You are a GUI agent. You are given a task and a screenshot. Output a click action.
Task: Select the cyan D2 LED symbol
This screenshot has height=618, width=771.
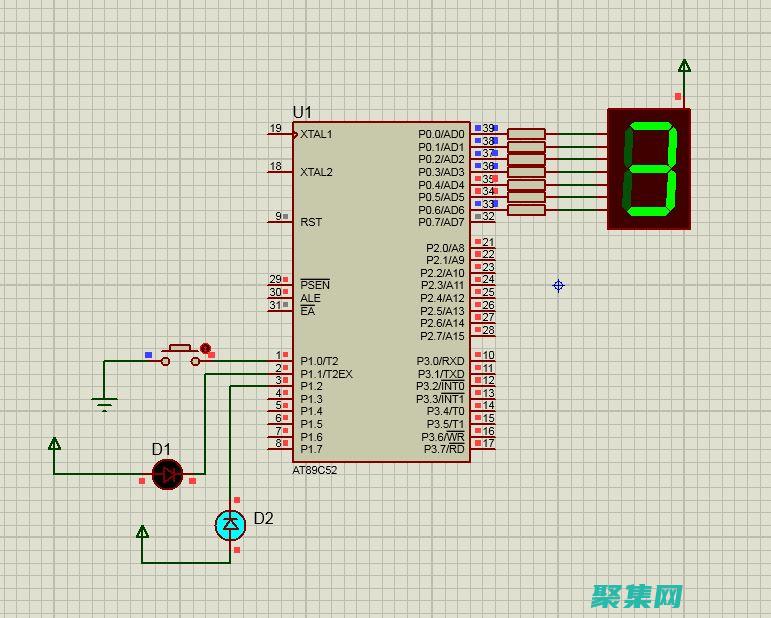coord(231,524)
